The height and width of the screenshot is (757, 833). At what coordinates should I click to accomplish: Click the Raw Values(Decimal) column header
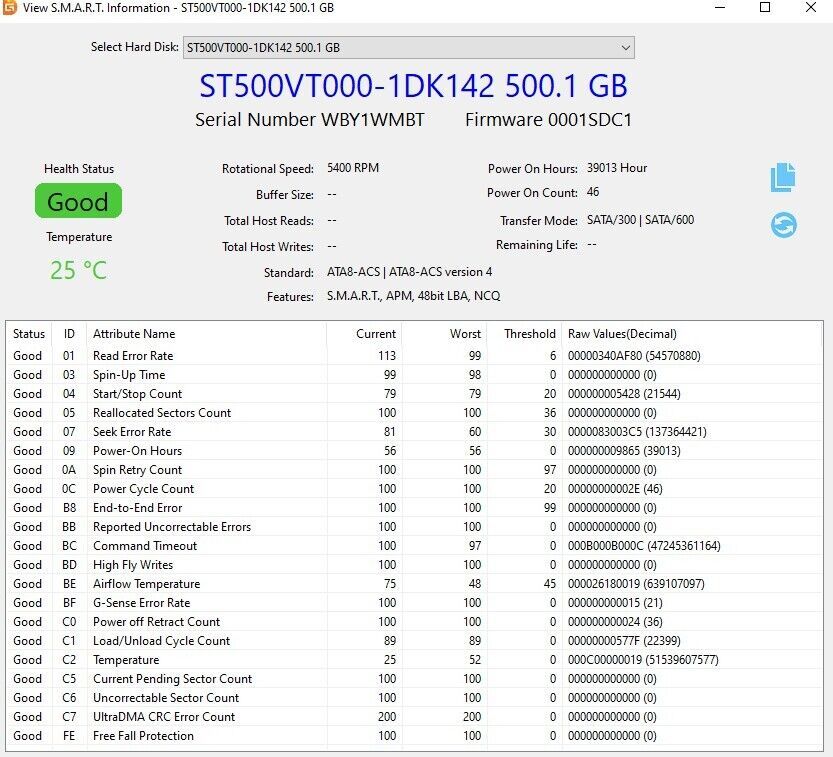(692, 334)
